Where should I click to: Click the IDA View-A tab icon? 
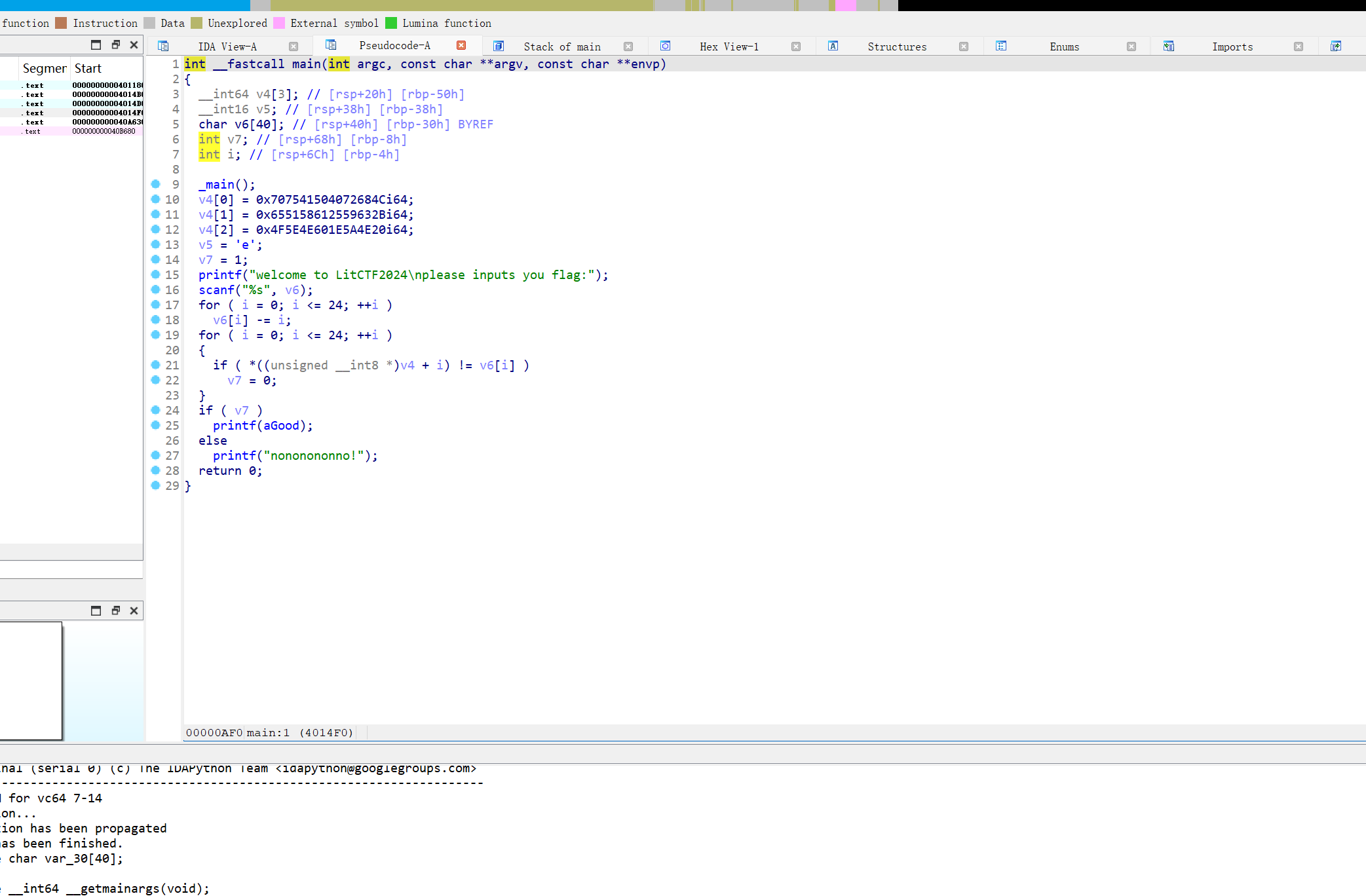tap(164, 46)
